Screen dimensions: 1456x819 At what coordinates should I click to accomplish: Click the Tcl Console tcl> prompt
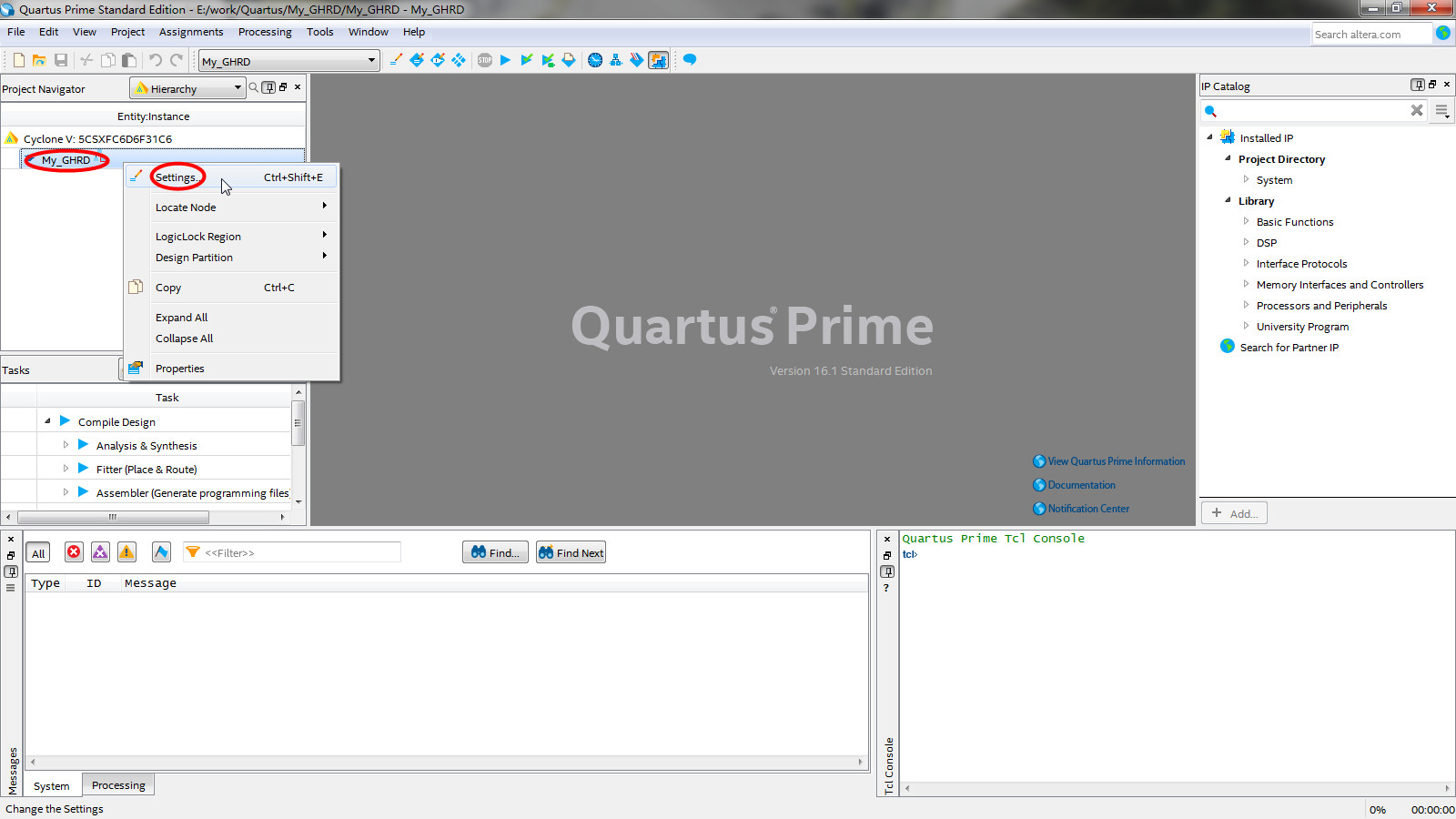(910, 554)
